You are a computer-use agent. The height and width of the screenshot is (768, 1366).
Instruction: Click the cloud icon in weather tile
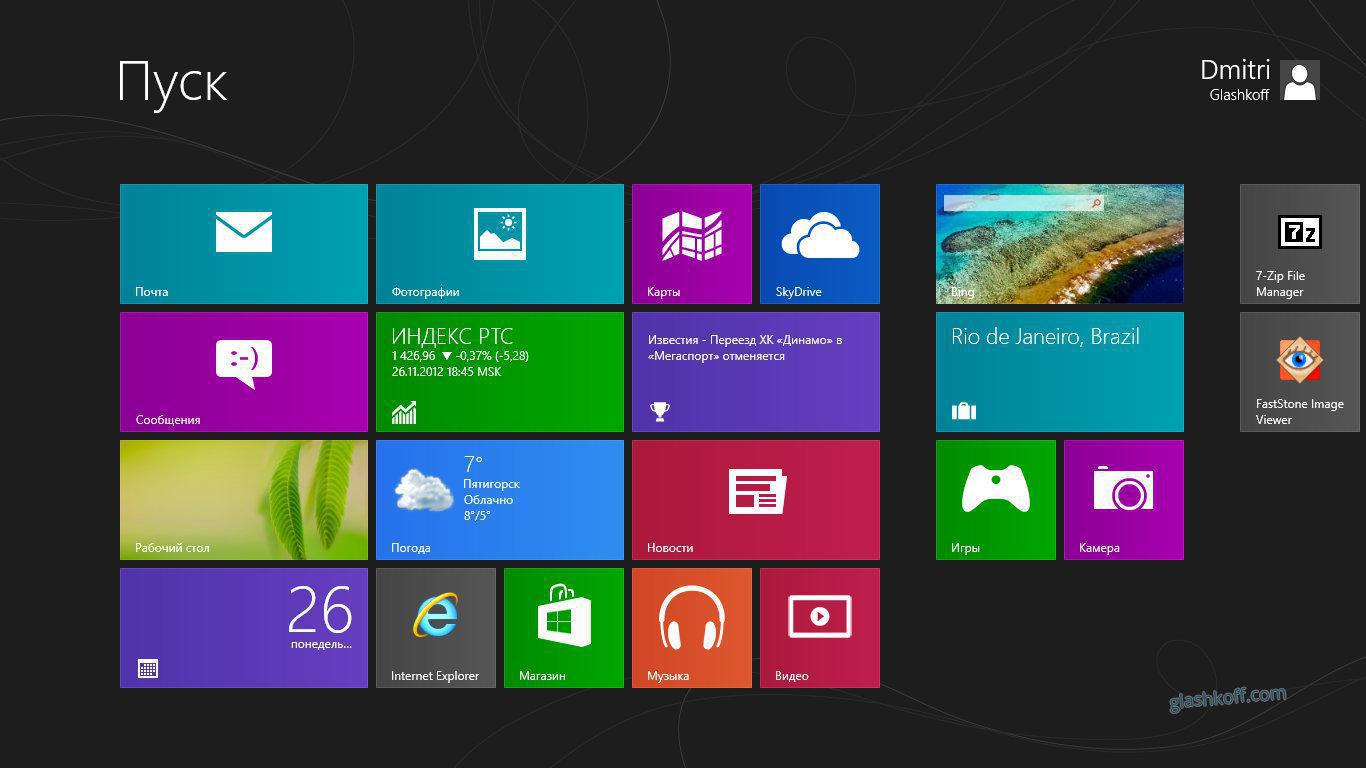423,490
